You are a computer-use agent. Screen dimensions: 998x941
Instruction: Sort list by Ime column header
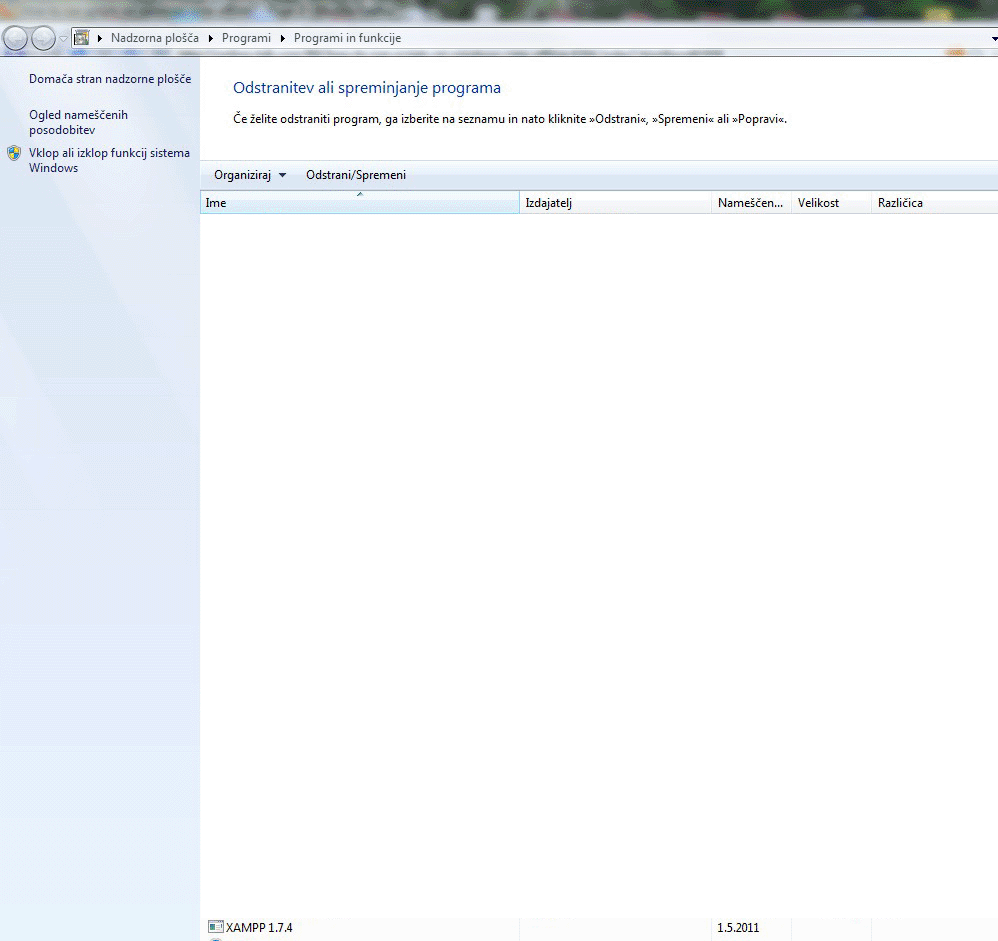click(359, 203)
